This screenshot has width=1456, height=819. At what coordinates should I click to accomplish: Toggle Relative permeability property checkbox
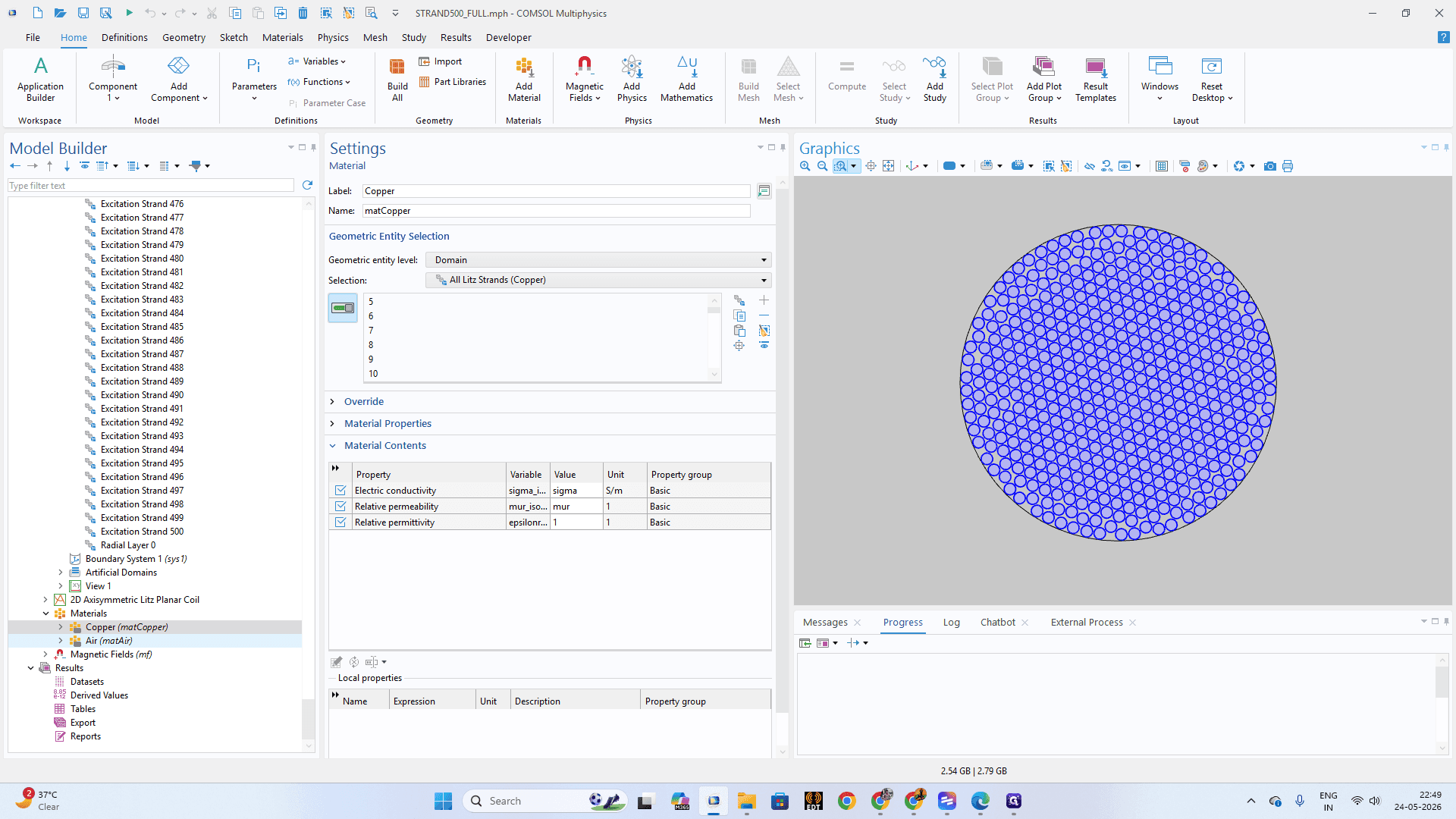[340, 507]
